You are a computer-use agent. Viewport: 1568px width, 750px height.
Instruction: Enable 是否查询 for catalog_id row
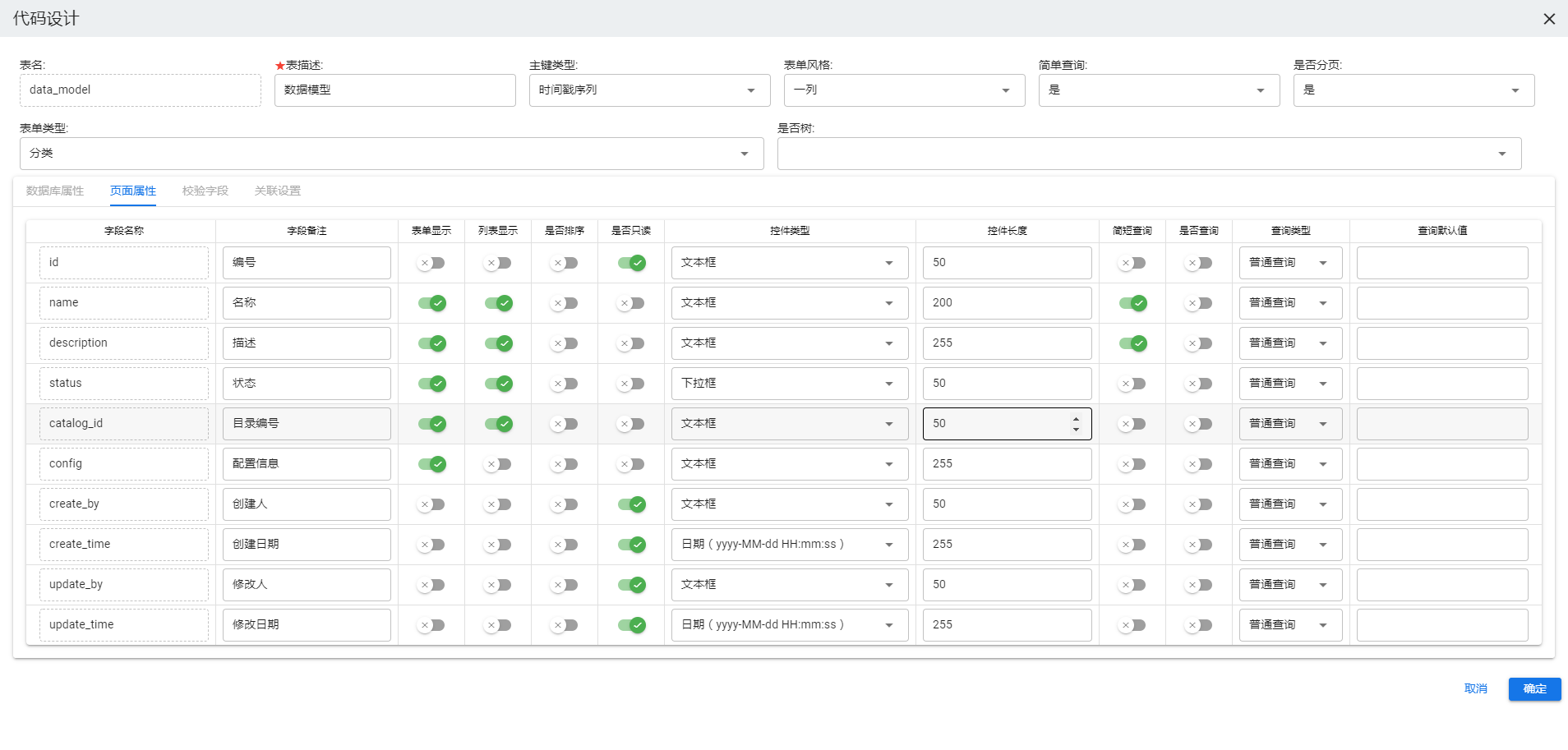[x=1199, y=424]
